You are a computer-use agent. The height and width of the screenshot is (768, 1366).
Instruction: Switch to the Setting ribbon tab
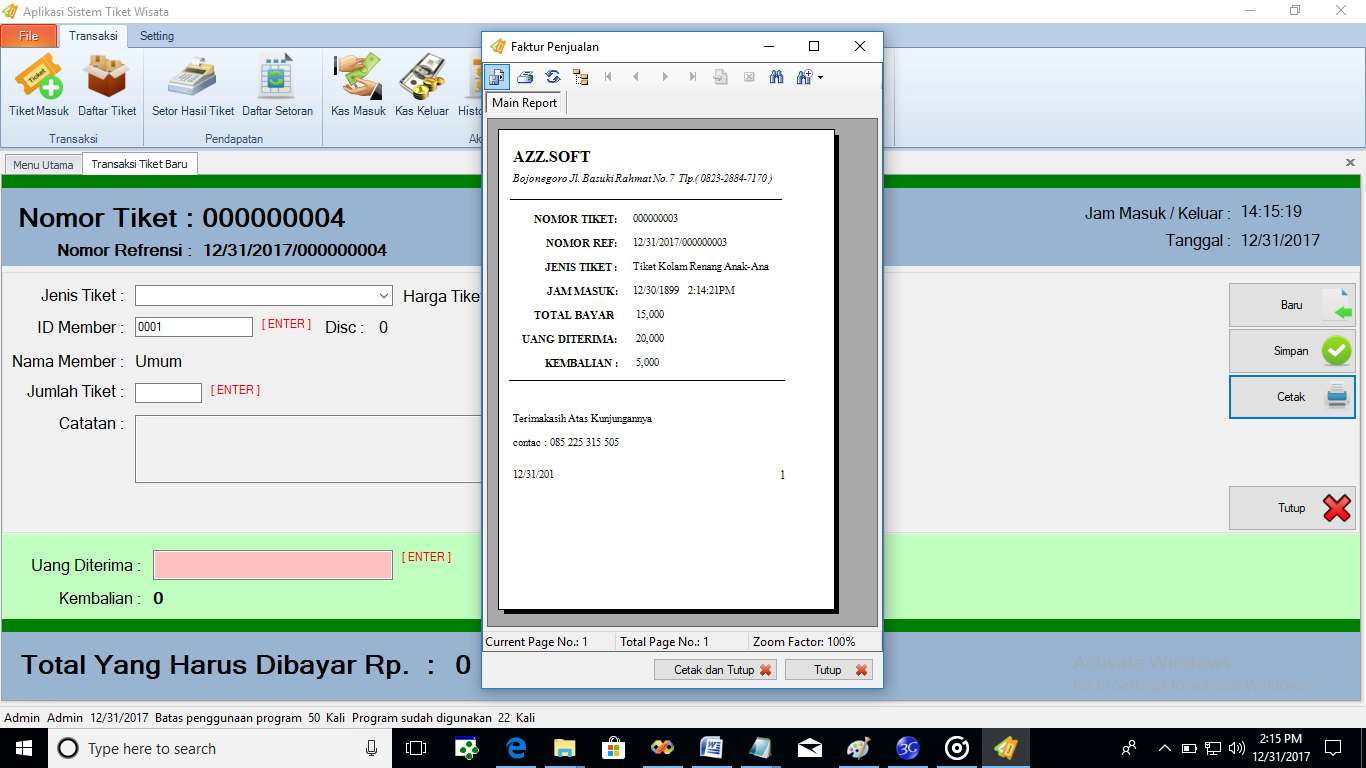(x=157, y=36)
